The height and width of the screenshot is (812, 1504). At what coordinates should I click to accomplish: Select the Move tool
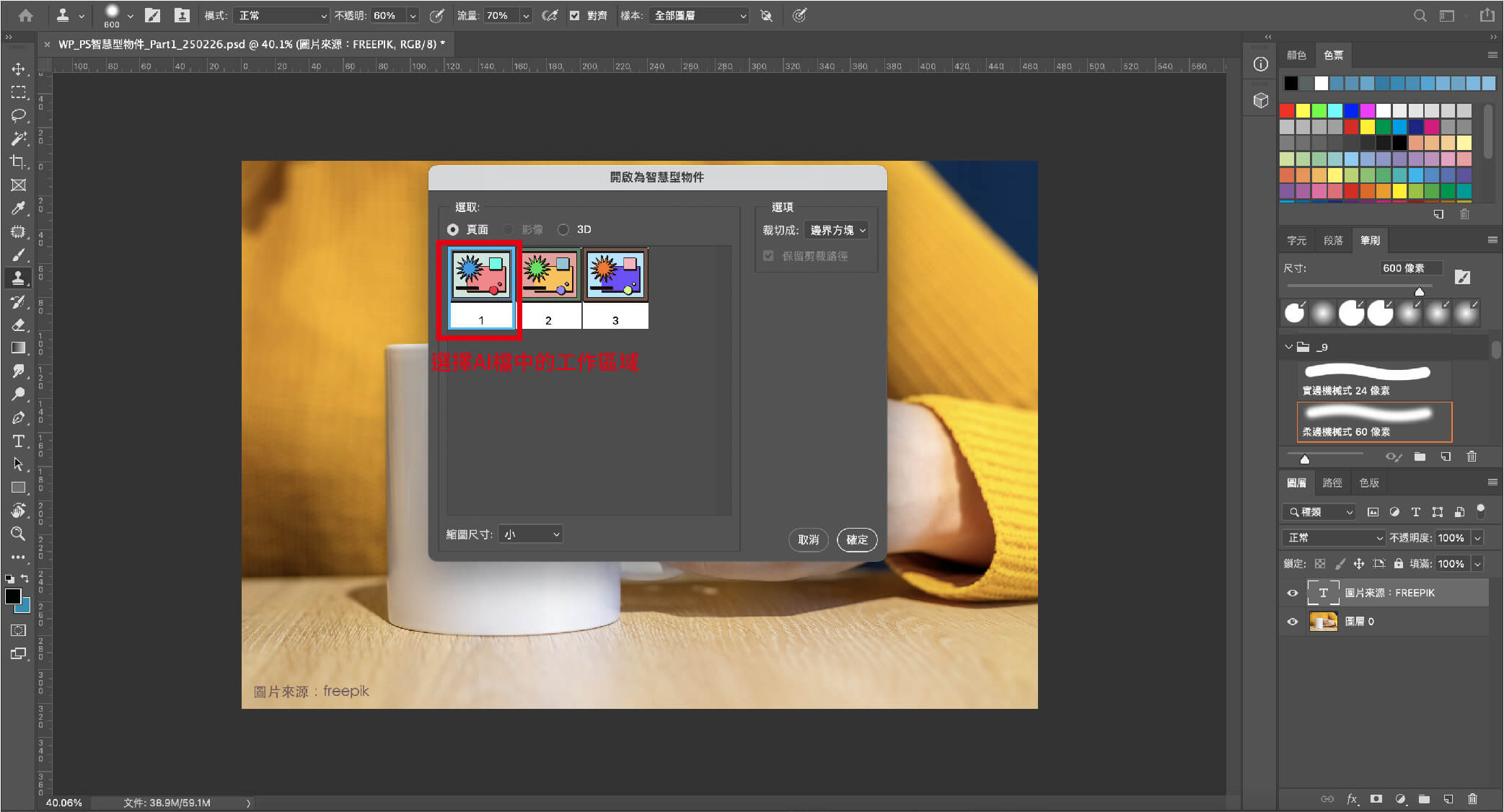(x=19, y=69)
